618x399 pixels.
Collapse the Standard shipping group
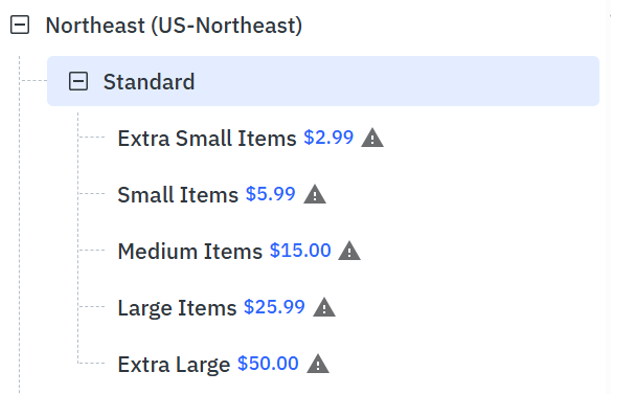78,81
